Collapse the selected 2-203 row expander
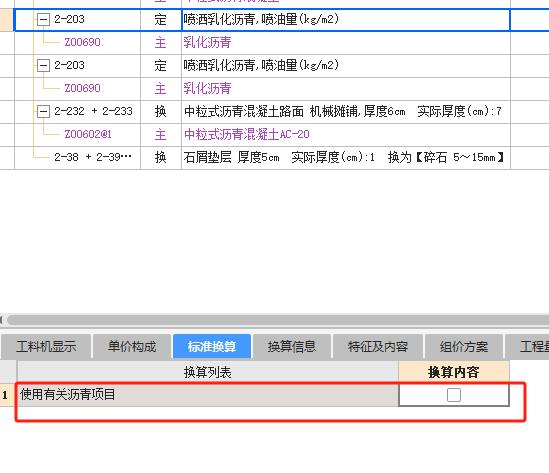Image resolution: width=549 pixels, height=473 pixels. [43, 19]
